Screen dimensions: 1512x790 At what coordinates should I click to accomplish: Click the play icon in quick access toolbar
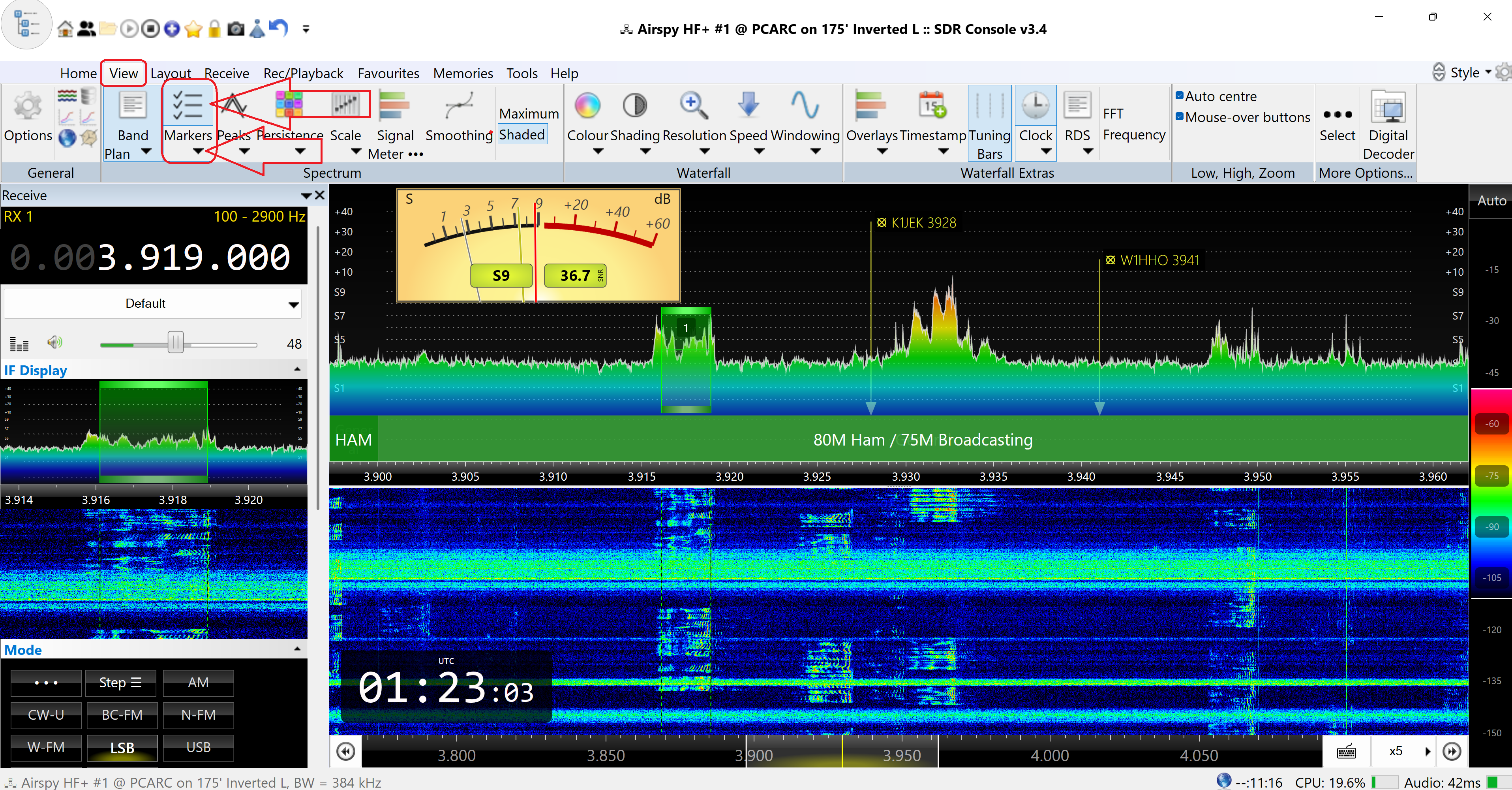click(x=129, y=28)
